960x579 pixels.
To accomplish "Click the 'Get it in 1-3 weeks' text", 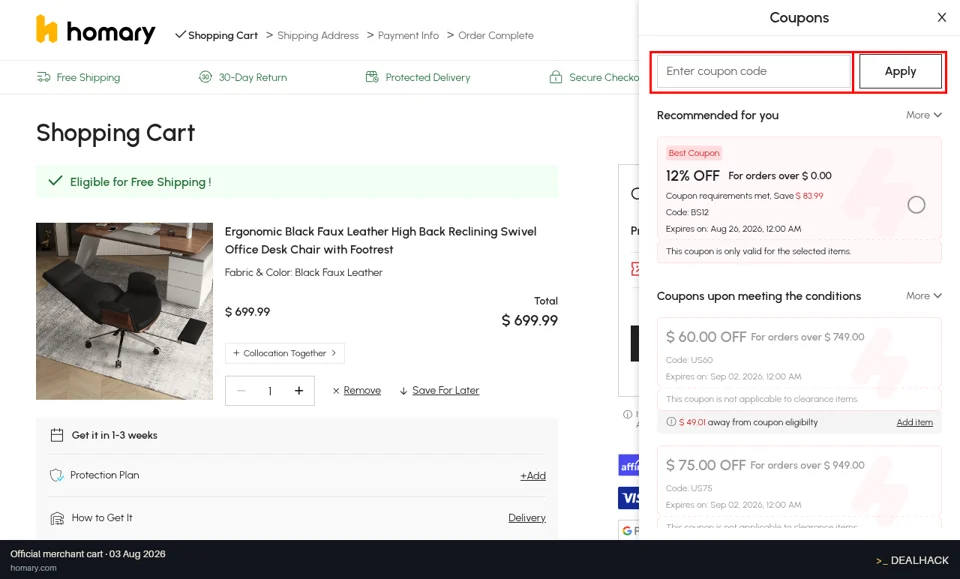I will coord(114,435).
